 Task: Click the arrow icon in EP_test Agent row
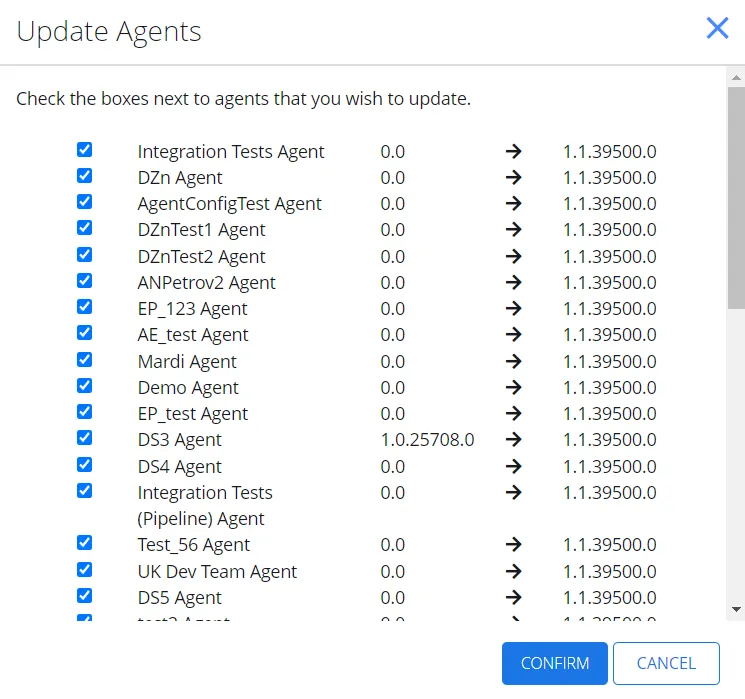point(514,413)
